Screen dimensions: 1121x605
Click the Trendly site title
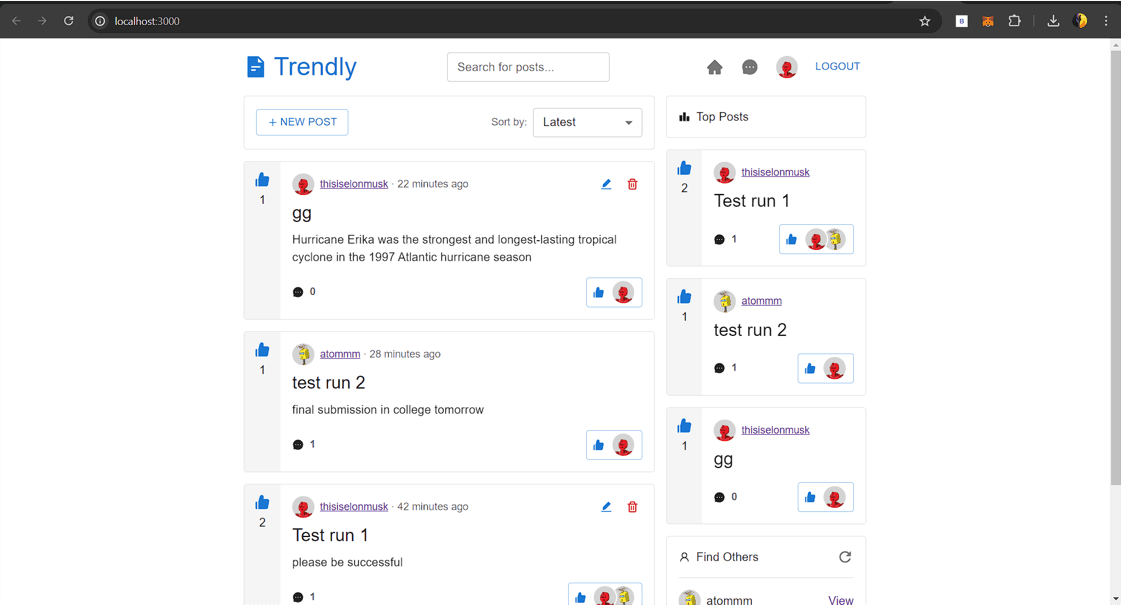click(x=315, y=67)
